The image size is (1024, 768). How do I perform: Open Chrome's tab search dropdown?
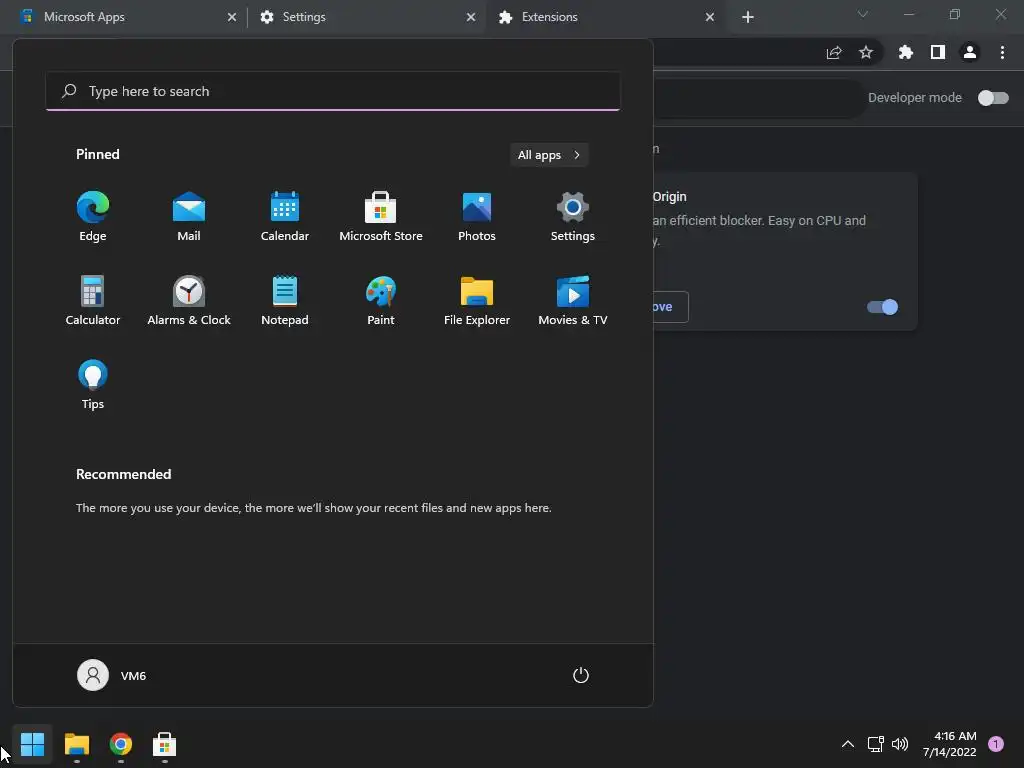tap(863, 14)
